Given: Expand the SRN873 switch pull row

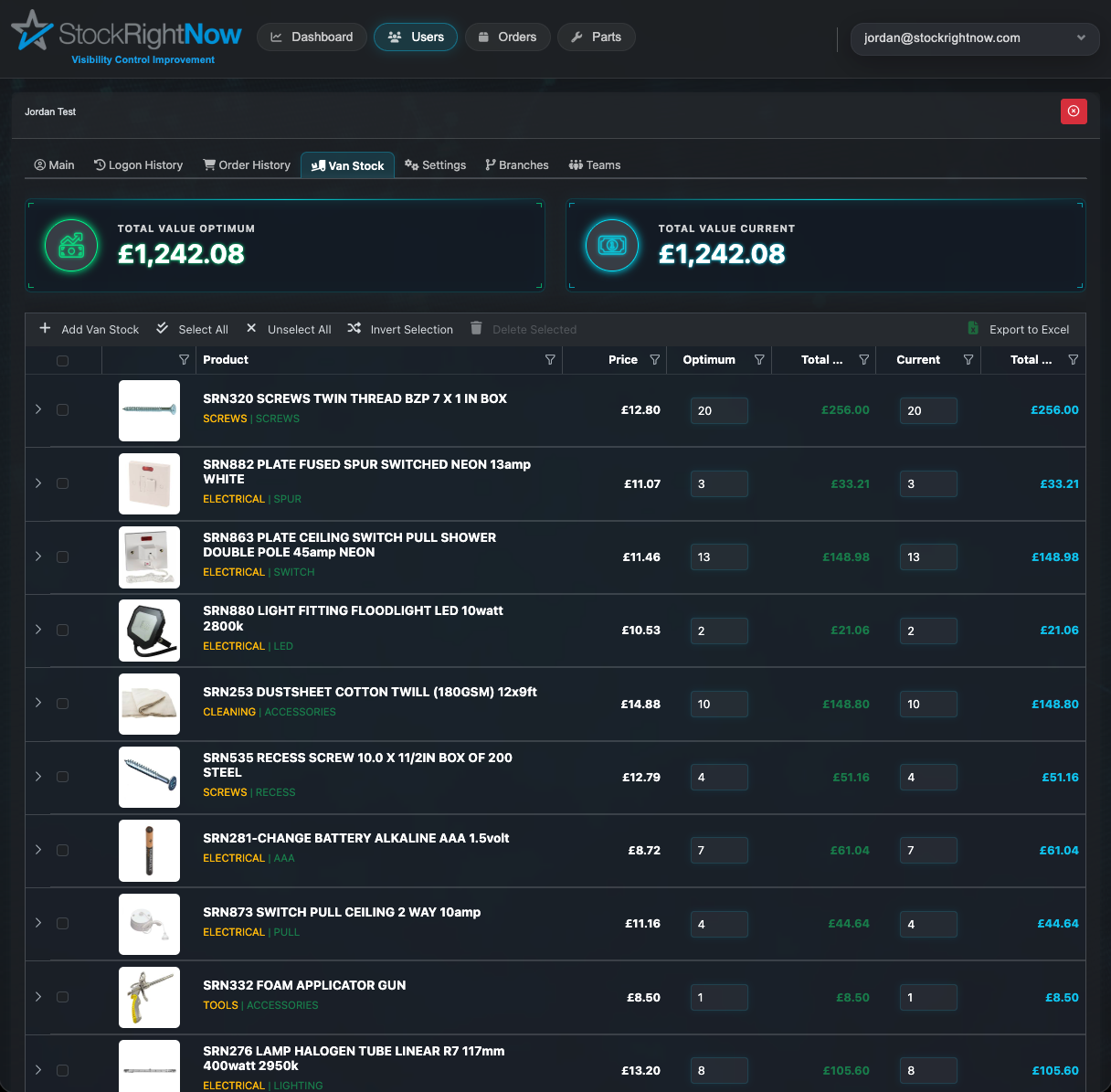Looking at the screenshot, I should [37, 924].
